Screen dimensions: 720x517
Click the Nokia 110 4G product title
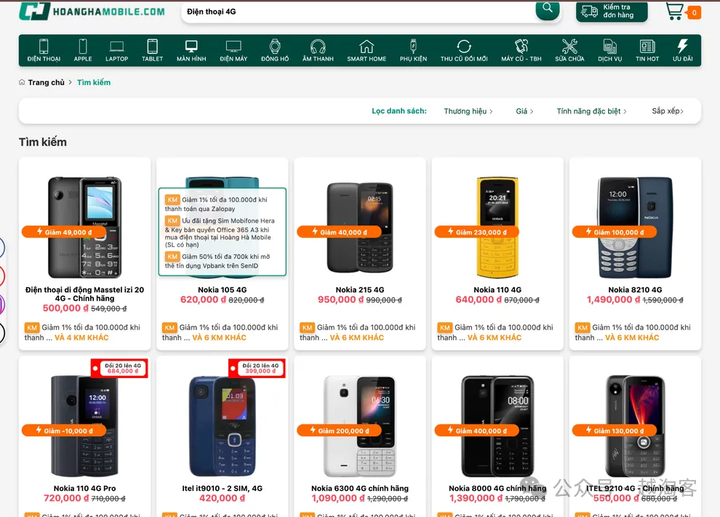pyautogui.click(x=497, y=290)
